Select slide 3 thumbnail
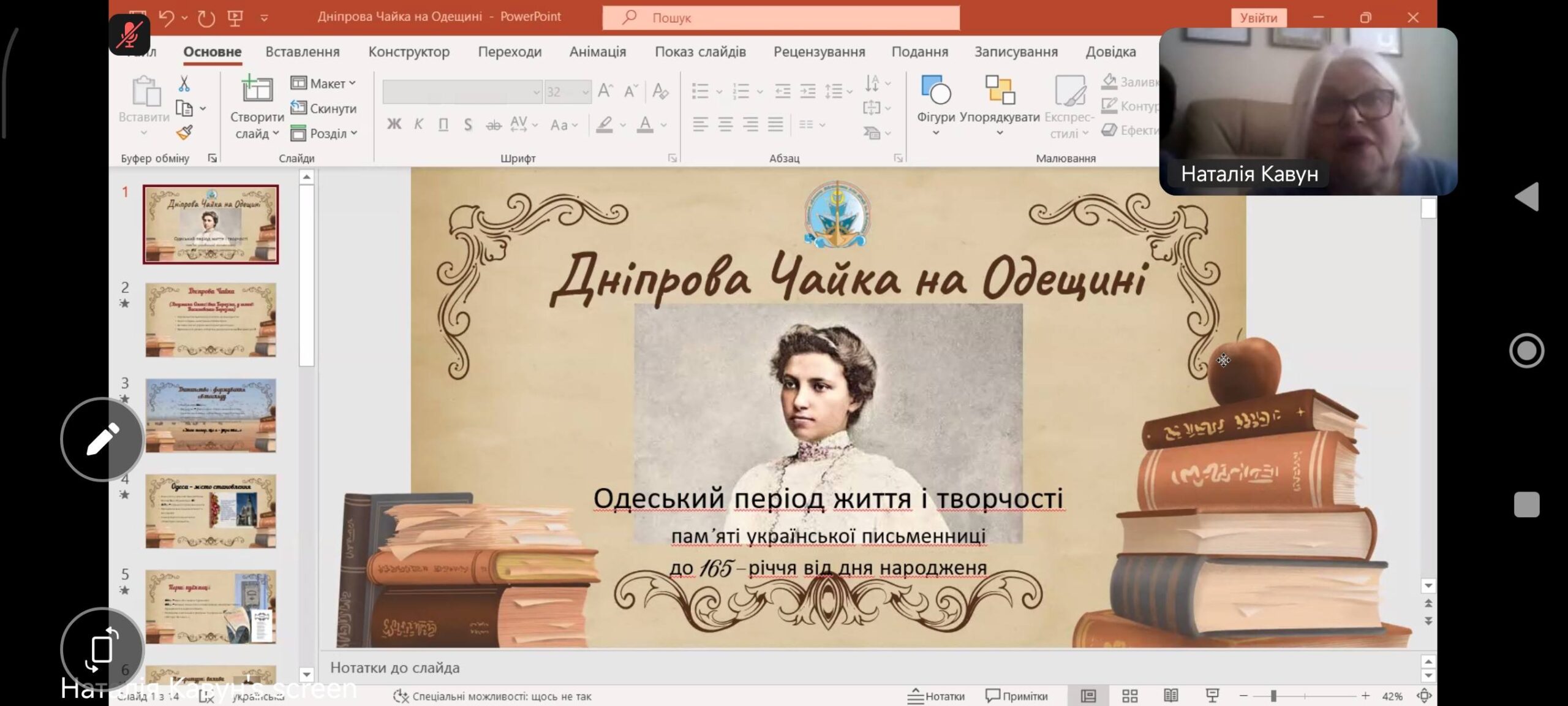The width and height of the screenshot is (1568, 706). coord(211,415)
